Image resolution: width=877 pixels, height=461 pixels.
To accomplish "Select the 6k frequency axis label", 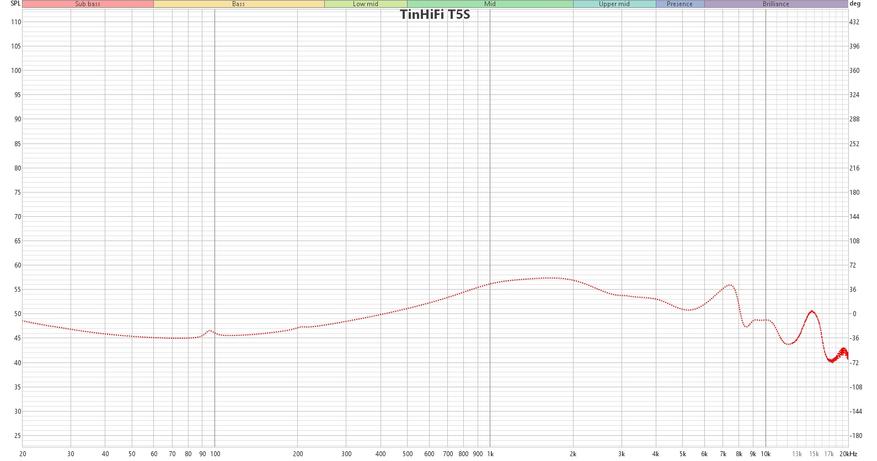I will click(x=705, y=454).
